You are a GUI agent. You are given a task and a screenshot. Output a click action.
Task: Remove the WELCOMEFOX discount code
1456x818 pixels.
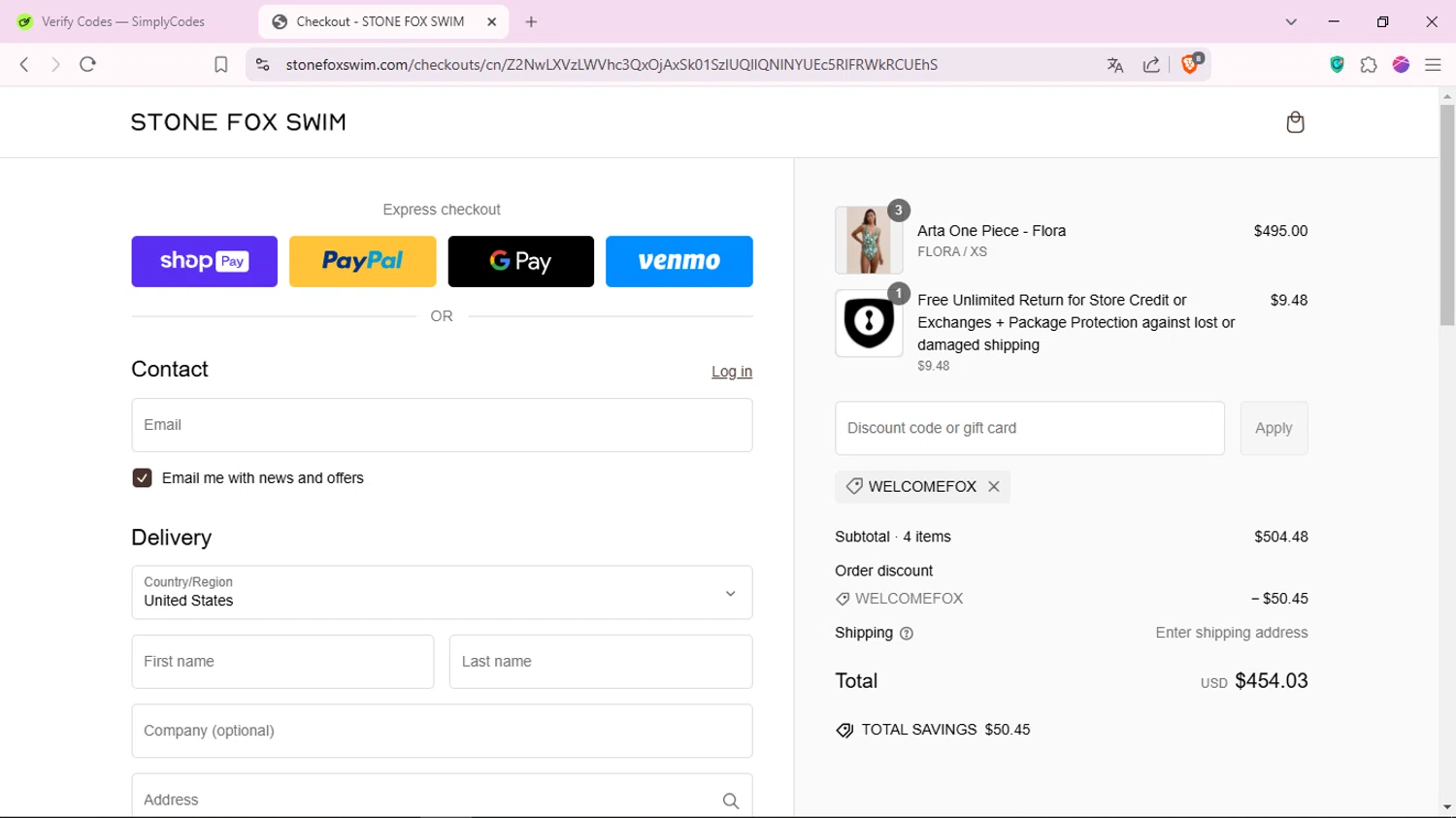click(x=994, y=487)
